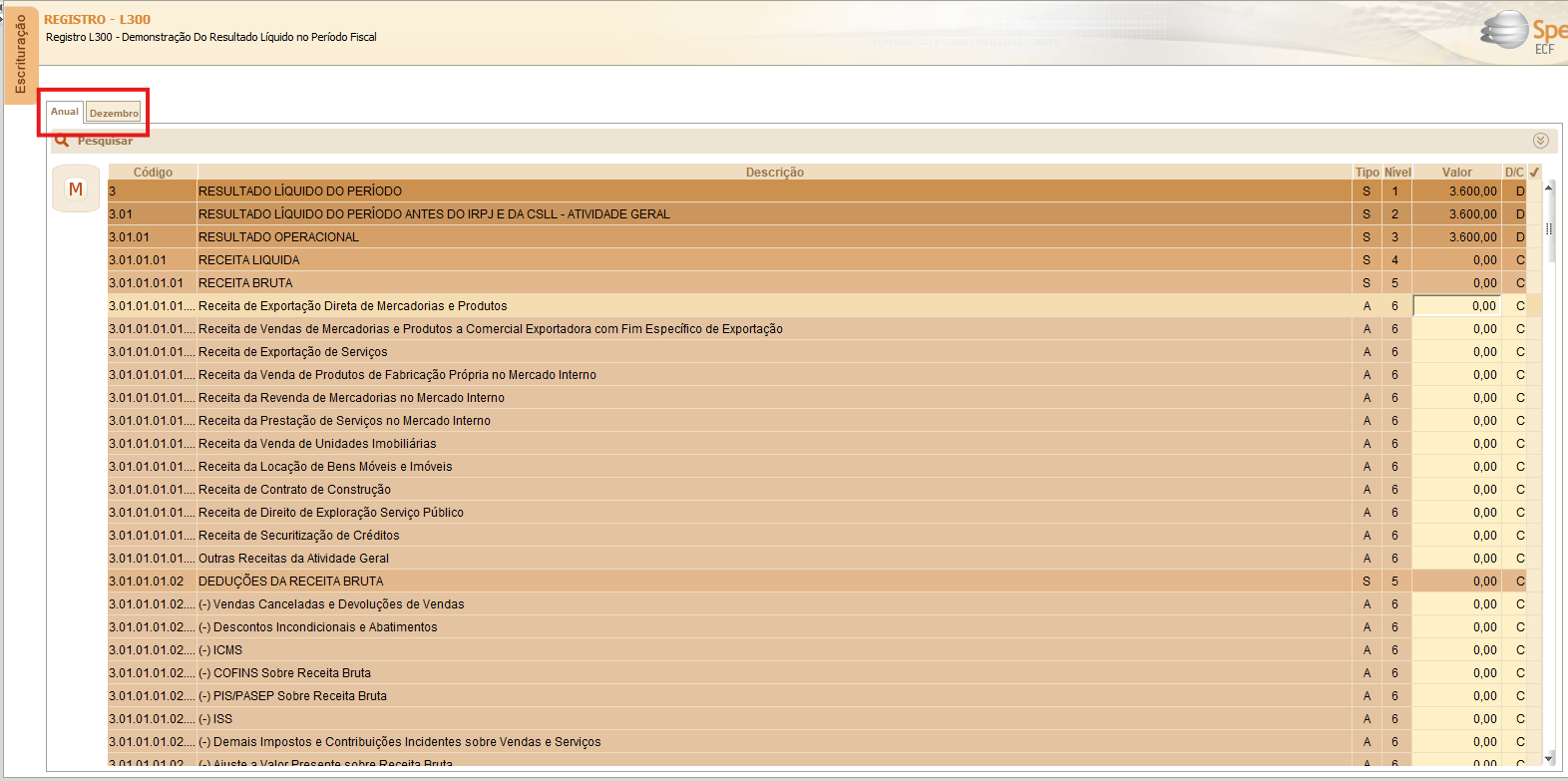Select row RECEITA BRUTA
The width and height of the screenshot is (1568, 781).
coord(824,282)
